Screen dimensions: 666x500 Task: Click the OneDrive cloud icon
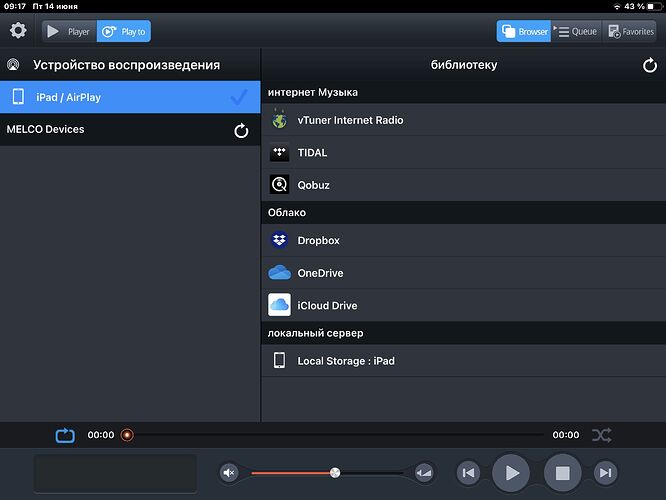(279, 272)
